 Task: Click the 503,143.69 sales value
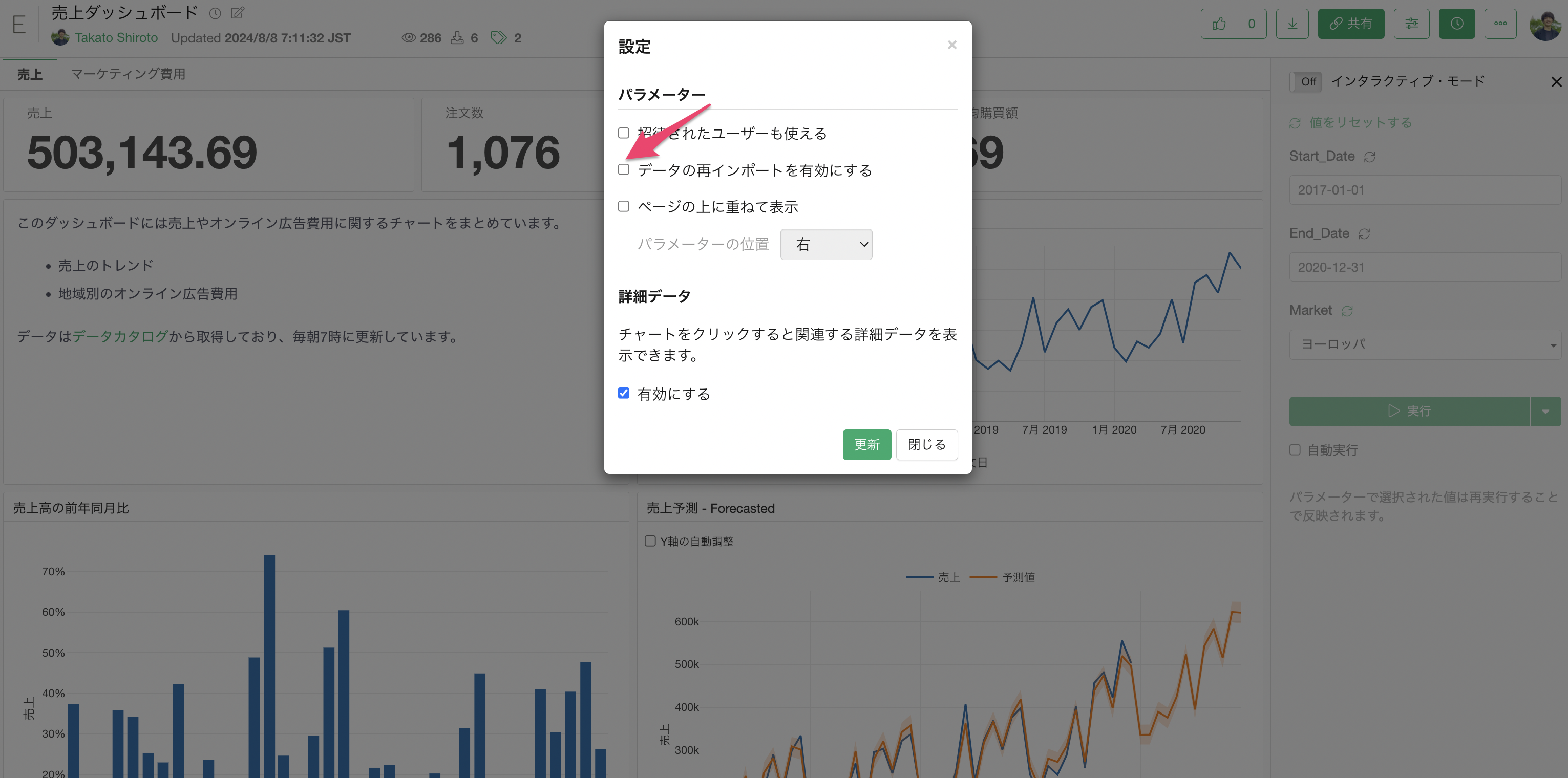(x=142, y=152)
